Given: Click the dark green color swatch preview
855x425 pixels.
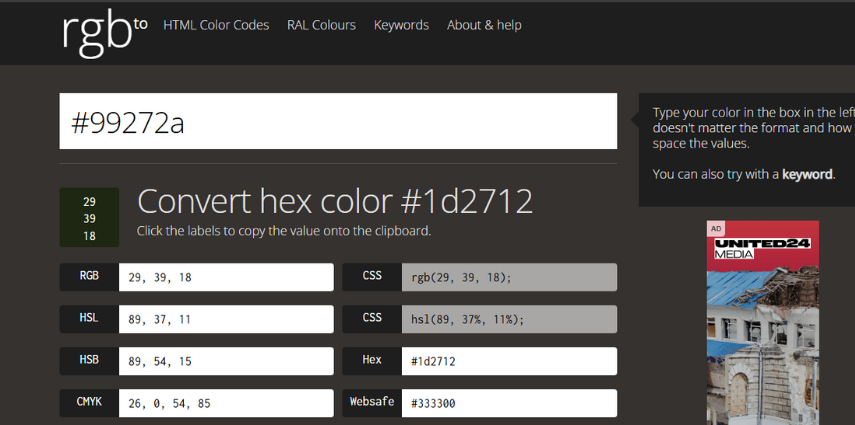Looking at the screenshot, I should [x=89, y=217].
